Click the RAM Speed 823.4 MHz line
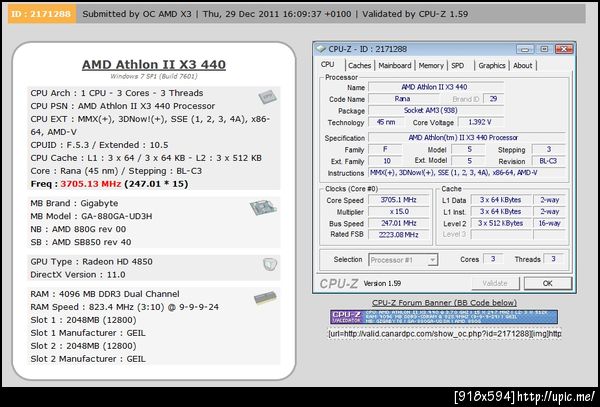 pyautogui.click(x=124, y=307)
